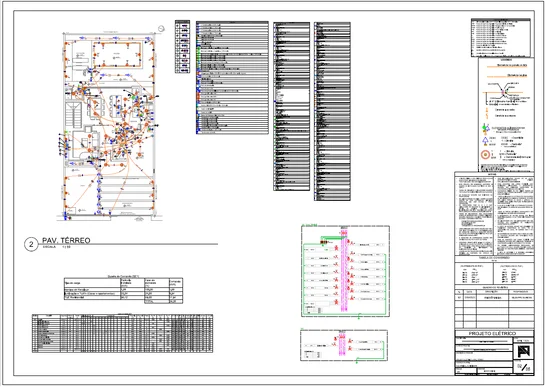Click the circled number 2 view tag

[x=31, y=244]
